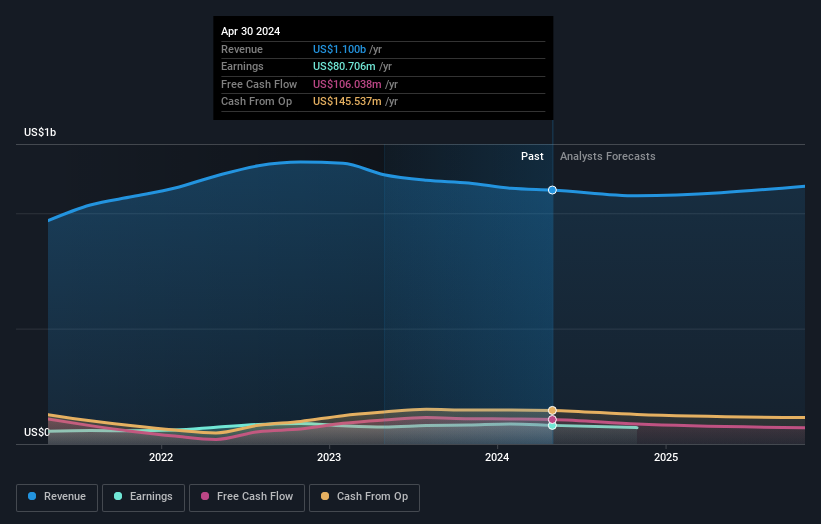This screenshot has width=821, height=524.
Task: Toggle the Cash From Op legend button
Action: click(364, 497)
